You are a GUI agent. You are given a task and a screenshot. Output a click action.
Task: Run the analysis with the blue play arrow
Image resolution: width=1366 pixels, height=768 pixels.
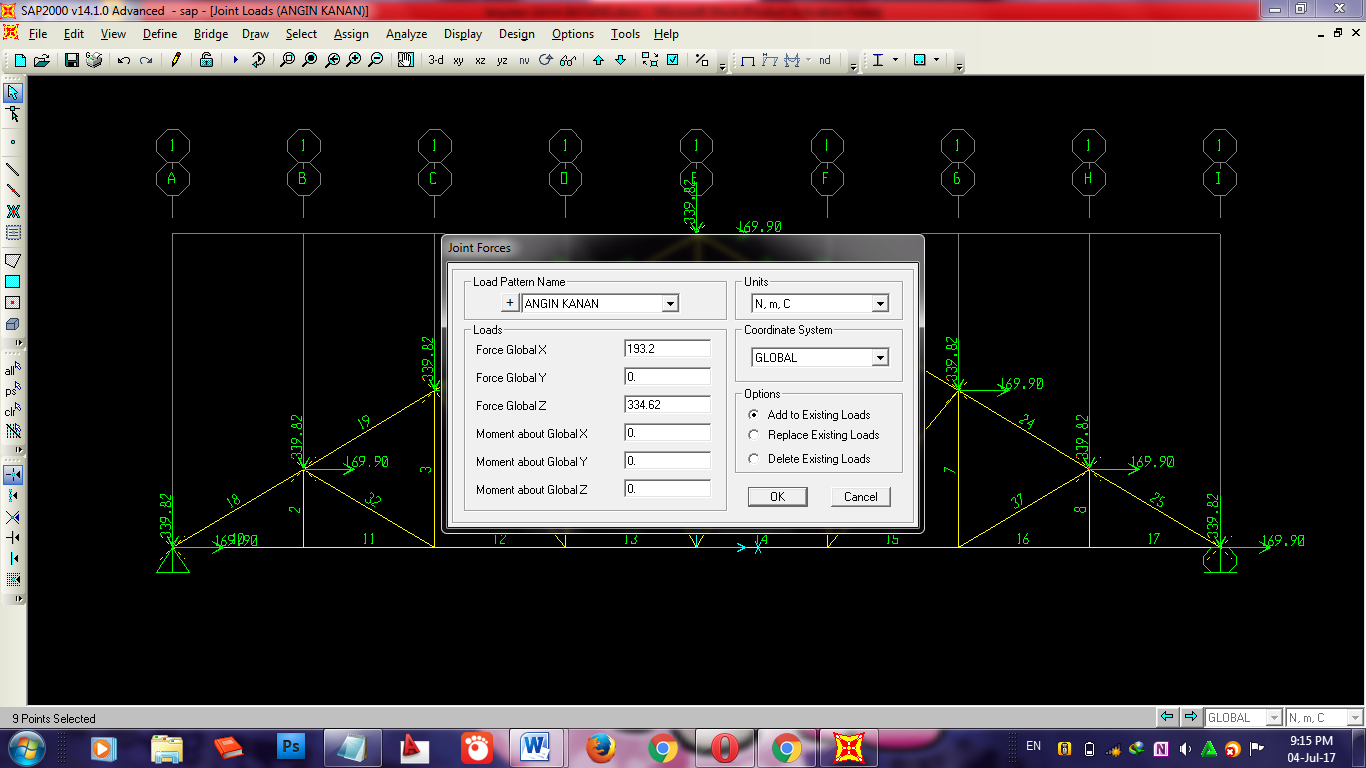click(x=236, y=60)
